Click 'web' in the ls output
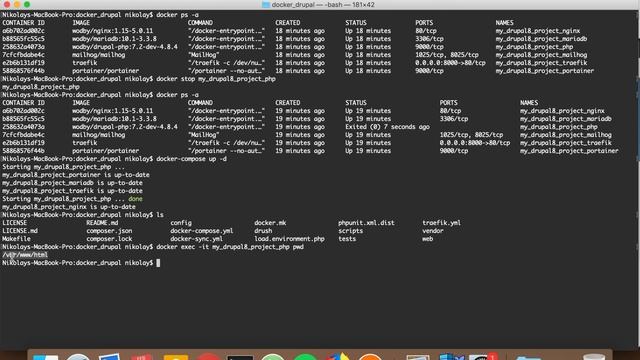640x360 pixels. coord(427,239)
